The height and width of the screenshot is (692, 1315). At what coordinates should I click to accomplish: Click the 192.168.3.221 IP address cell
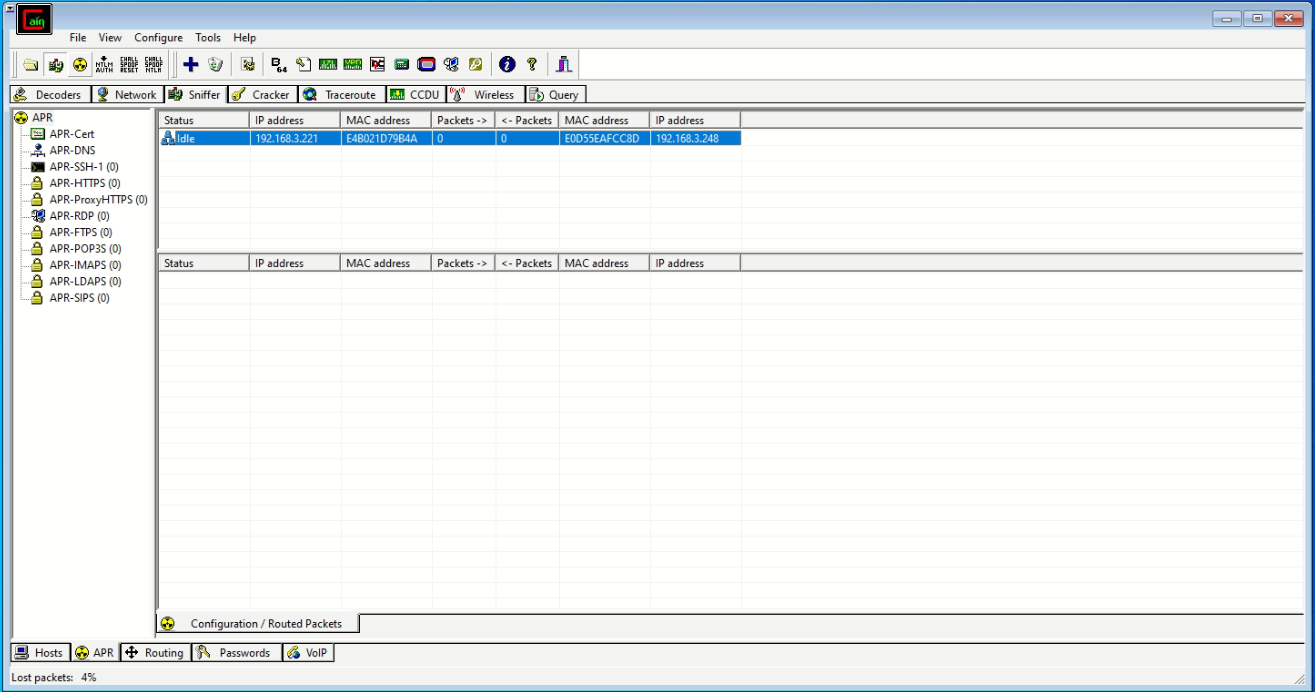pyautogui.click(x=295, y=139)
